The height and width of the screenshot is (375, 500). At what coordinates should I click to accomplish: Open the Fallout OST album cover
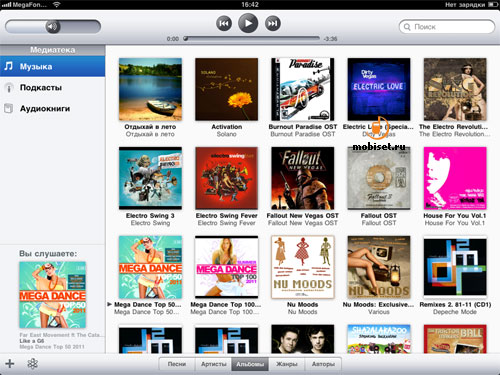point(379,178)
